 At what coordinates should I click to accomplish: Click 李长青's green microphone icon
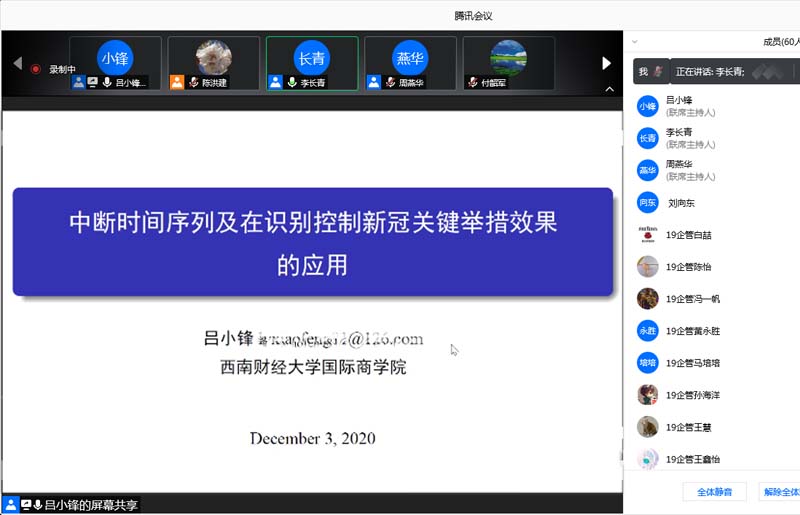[x=293, y=83]
